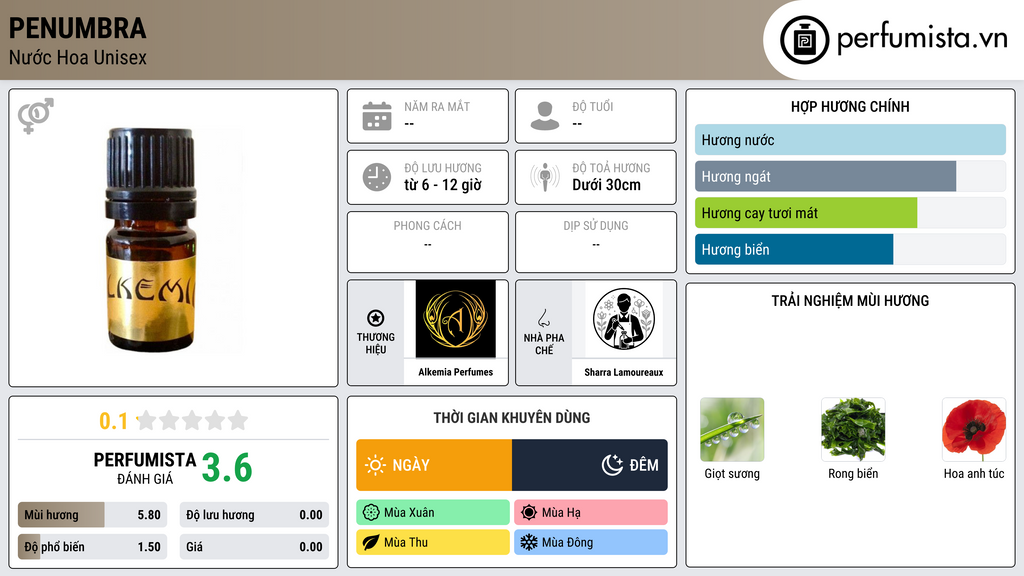Click the sun icon in Ngày

tap(376, 465)
